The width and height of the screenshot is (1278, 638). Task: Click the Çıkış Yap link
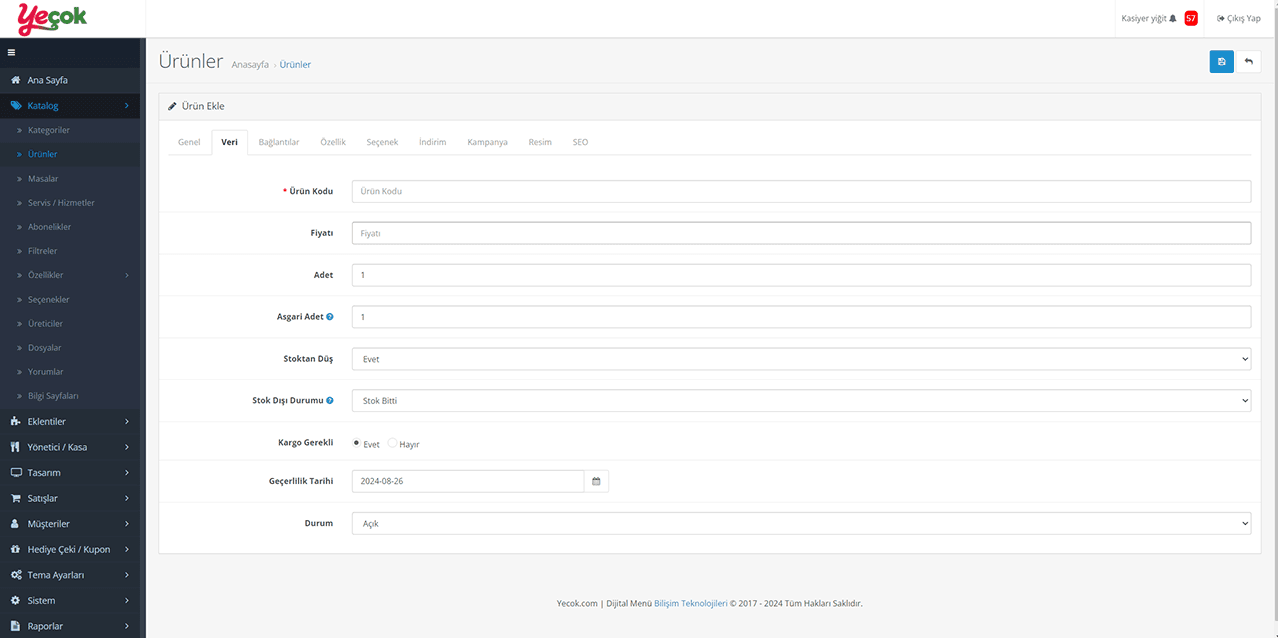pyautogui.click(x=1238, y=19)
